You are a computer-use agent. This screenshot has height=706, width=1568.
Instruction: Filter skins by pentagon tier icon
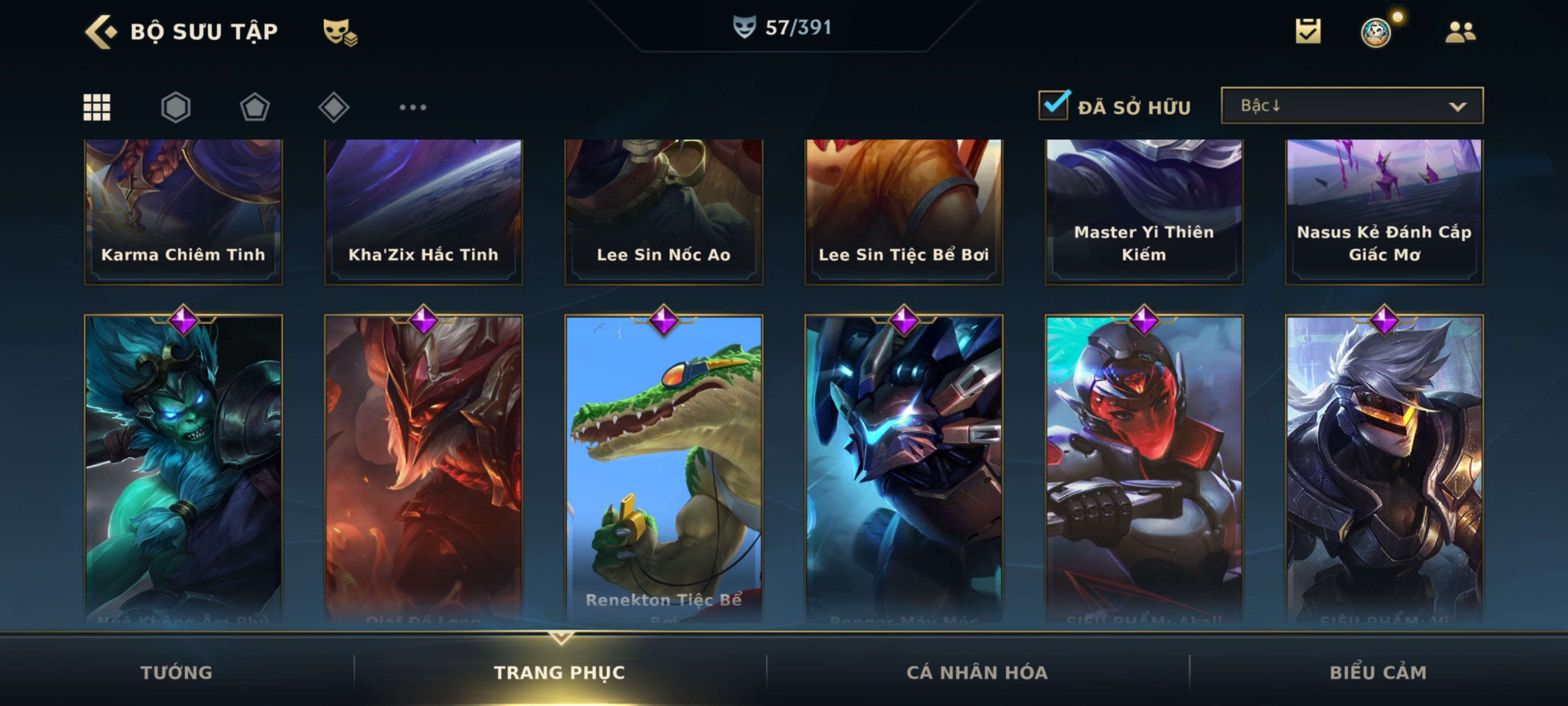coord(254,107)
